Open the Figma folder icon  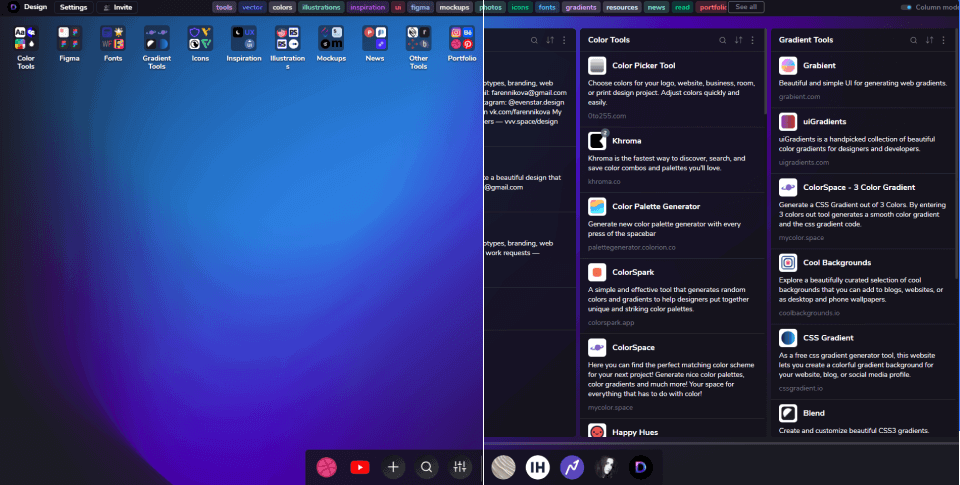click(69, 38)
